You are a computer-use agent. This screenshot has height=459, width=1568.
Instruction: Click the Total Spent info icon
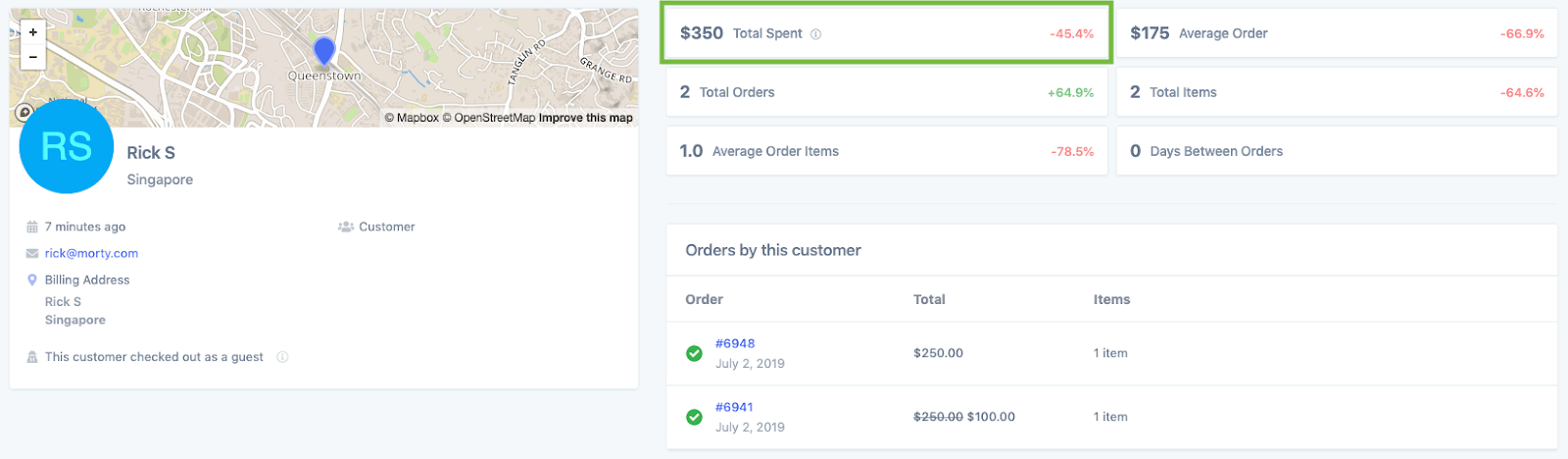816,34
